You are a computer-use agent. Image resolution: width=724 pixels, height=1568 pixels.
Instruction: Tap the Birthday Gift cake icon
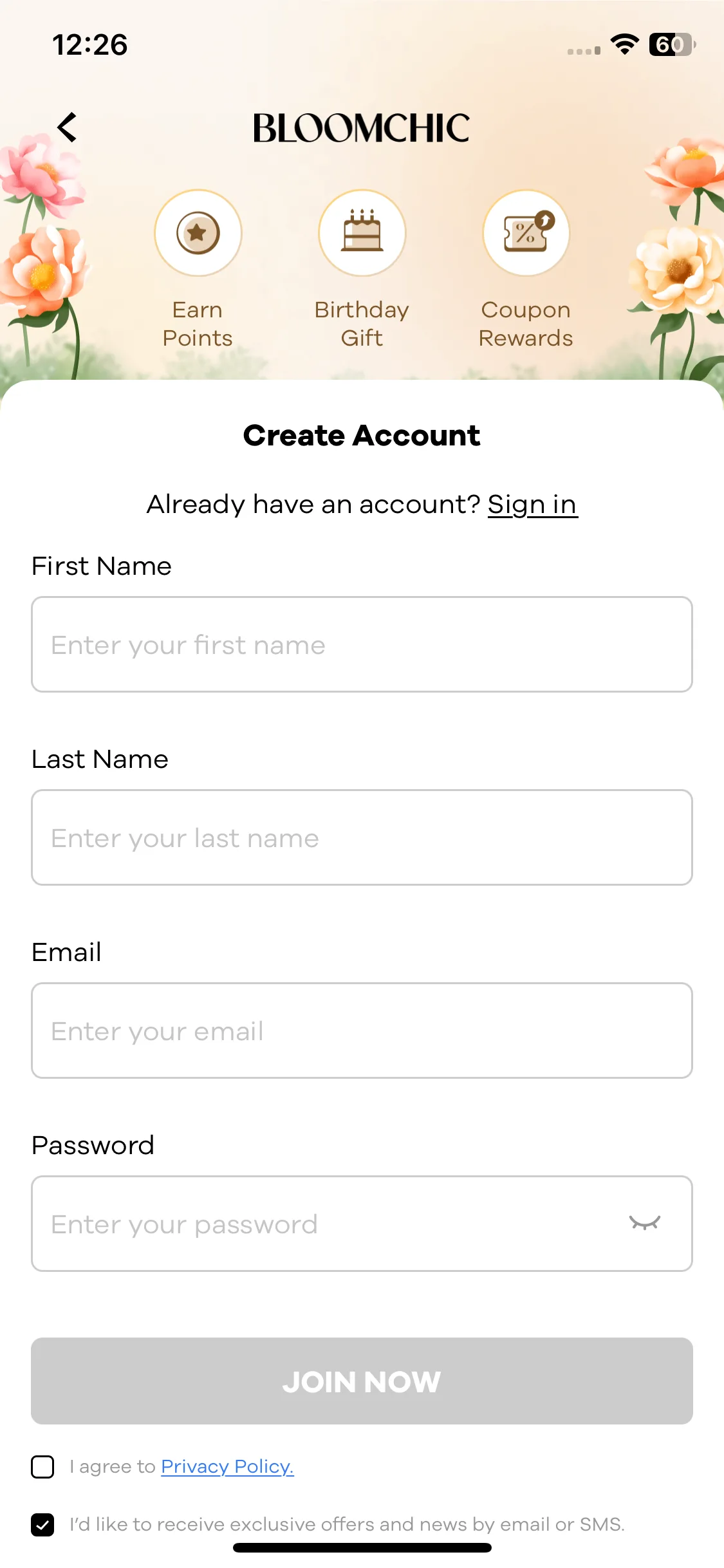[x=362, y=233]
